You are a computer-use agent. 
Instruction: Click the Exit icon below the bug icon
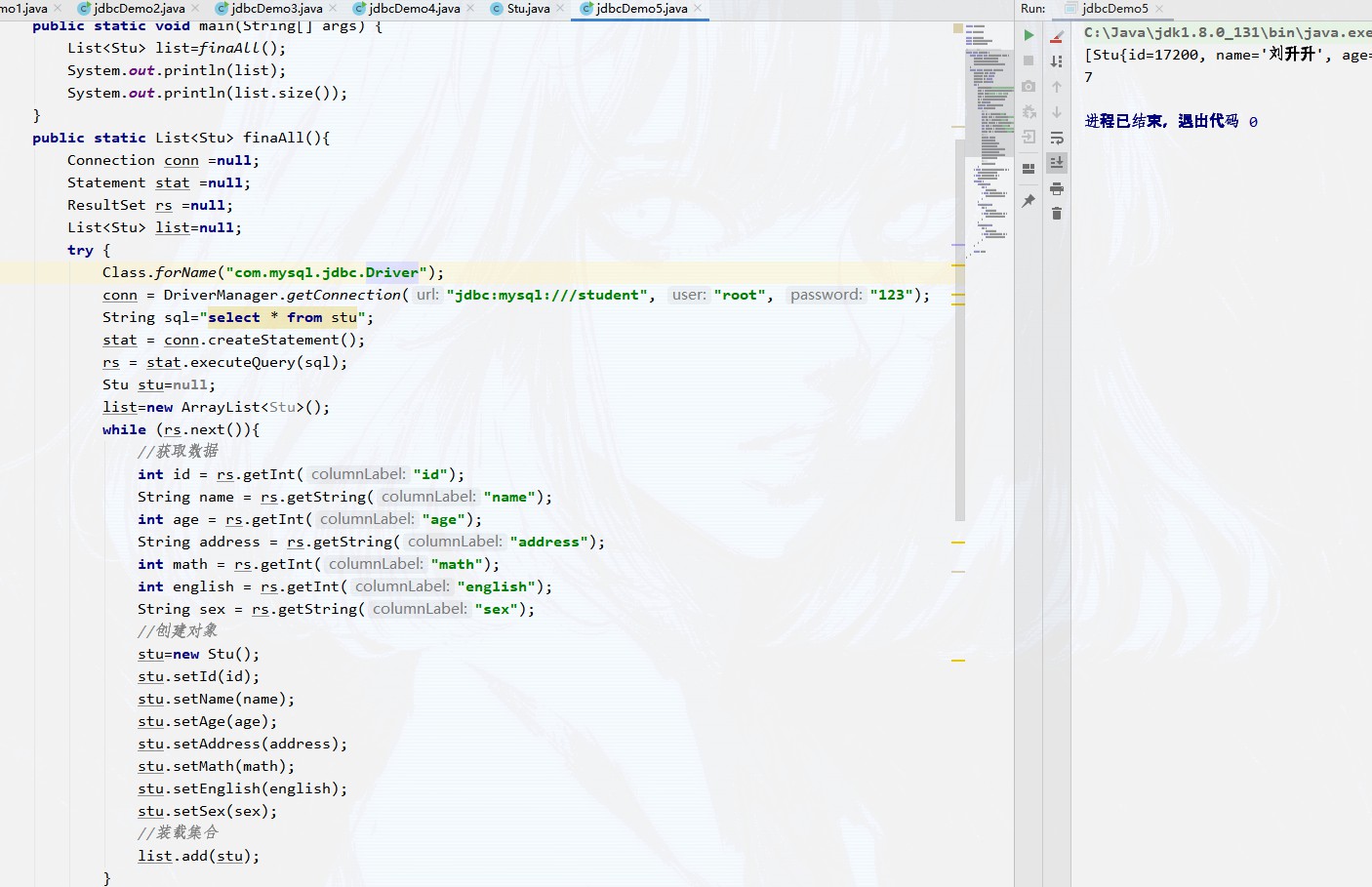1029,137
